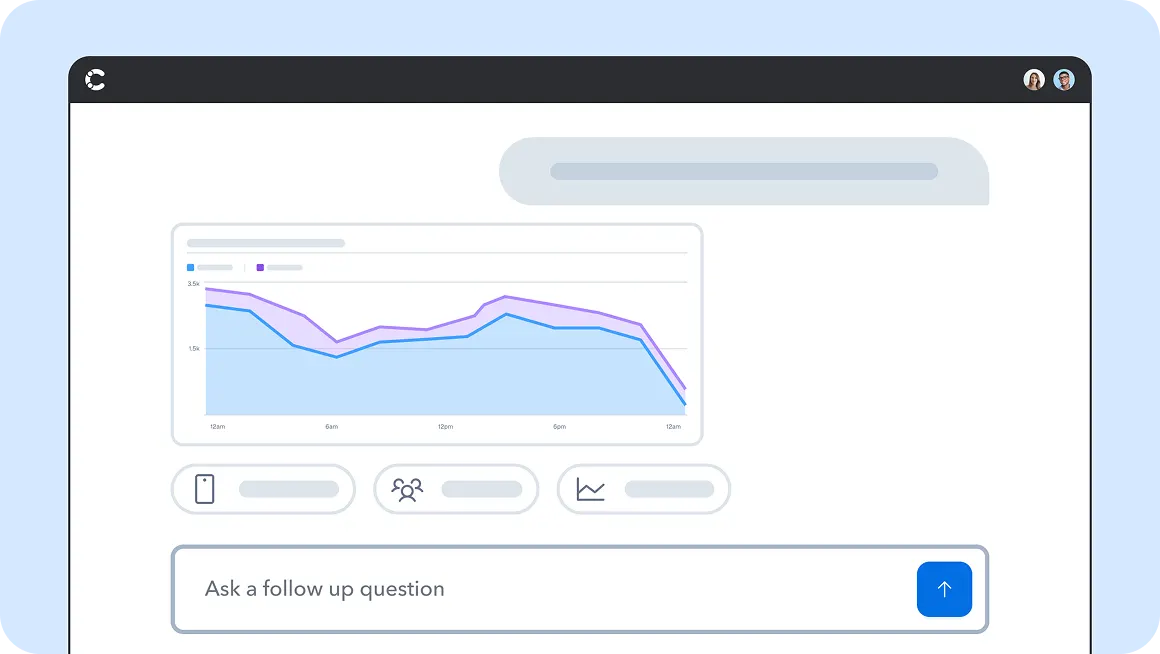This screenshot has width=1160, height=654.
Task: Click the 3.5k y-axis label
Action: (x=193, y=284)
